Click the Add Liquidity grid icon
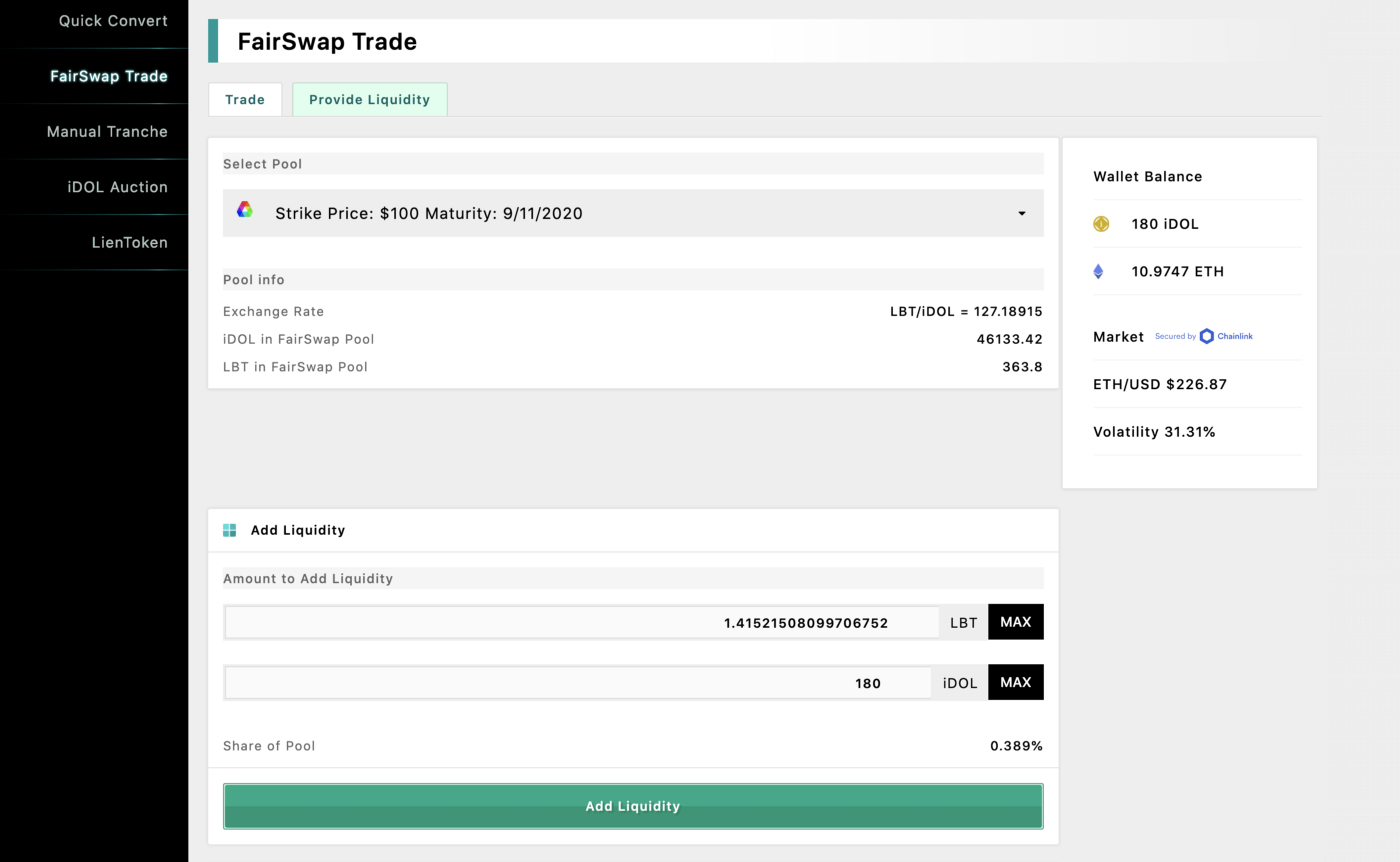Viewport: 1400px width, 862px height. click(230, 530)
